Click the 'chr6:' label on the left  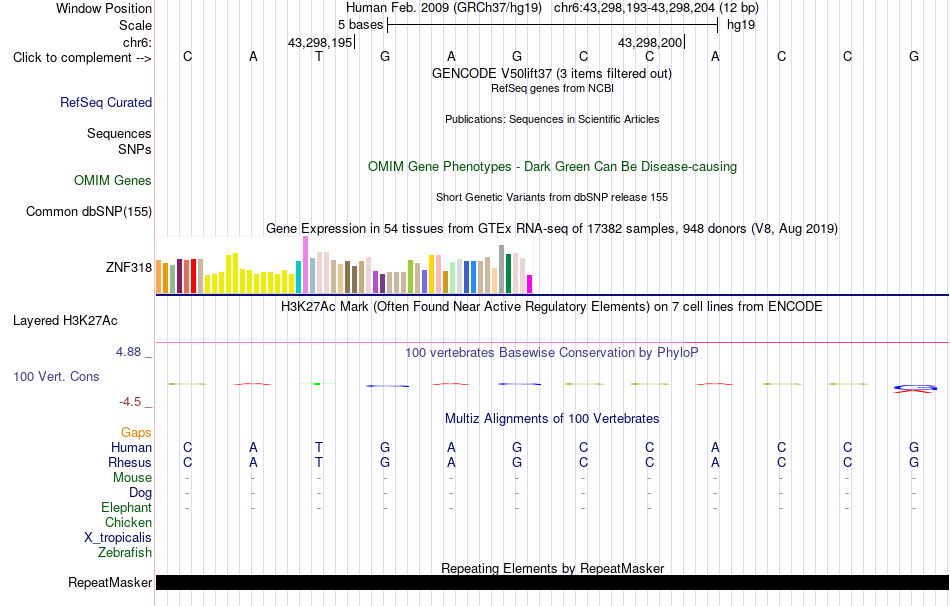137,42
